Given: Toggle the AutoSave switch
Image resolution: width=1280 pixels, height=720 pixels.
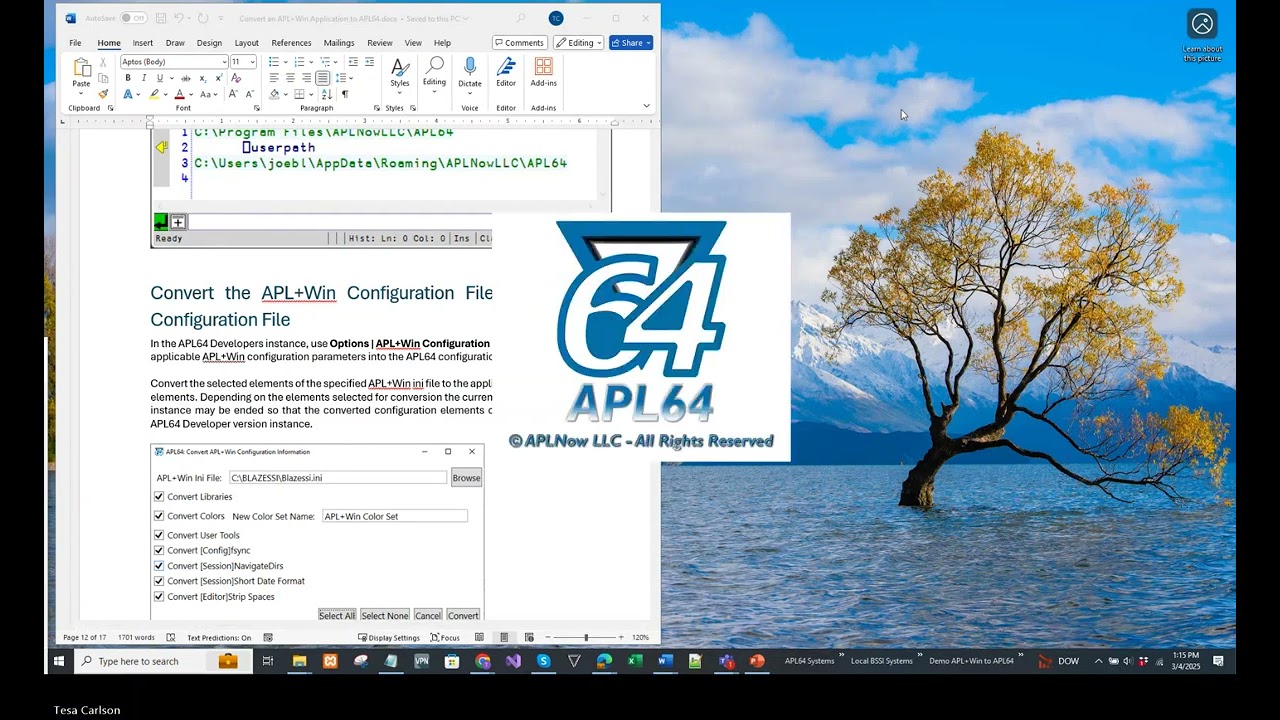Looking at the screenshot, I should point(132,18).
